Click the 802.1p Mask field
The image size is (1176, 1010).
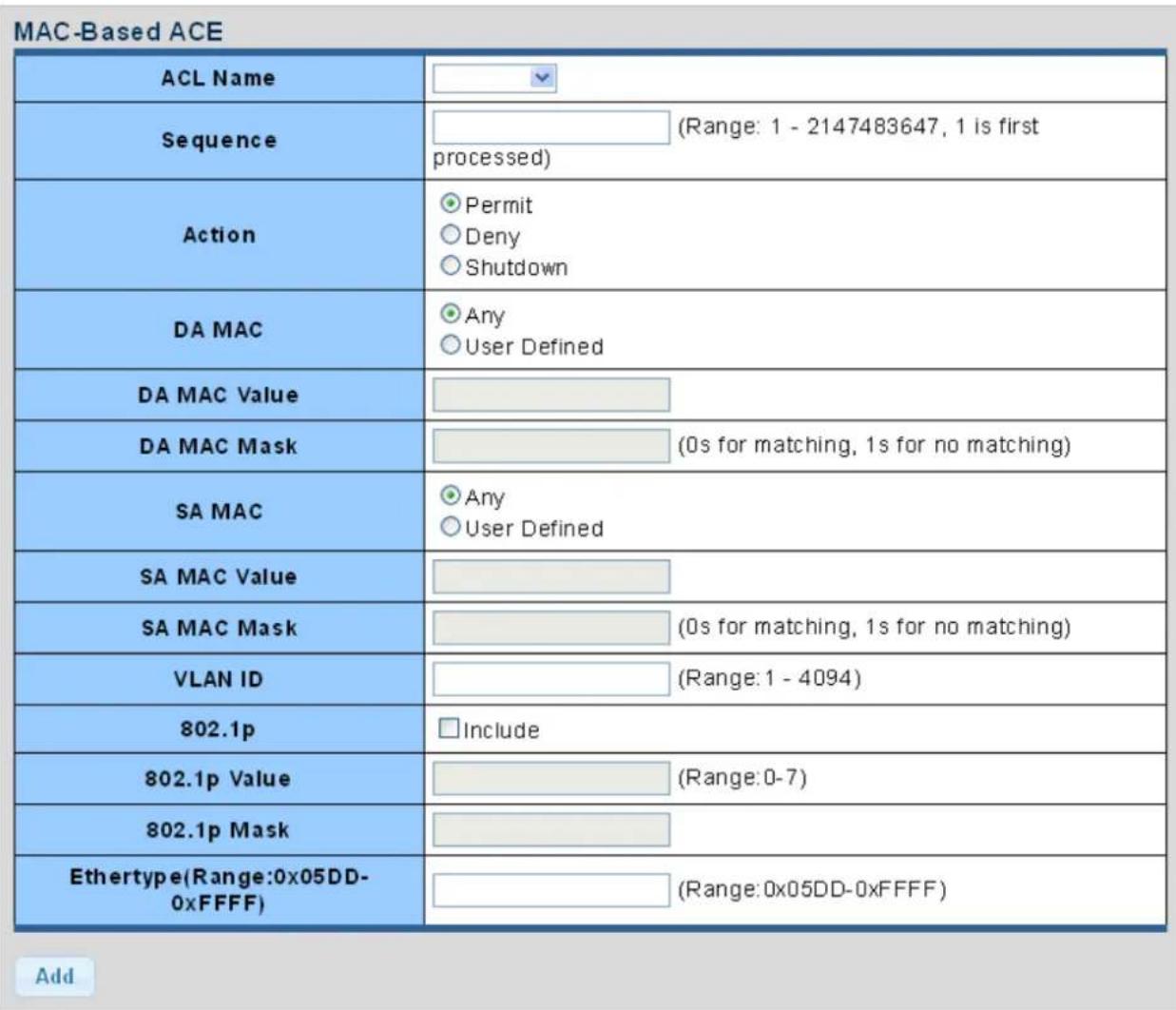coord(551,829)
